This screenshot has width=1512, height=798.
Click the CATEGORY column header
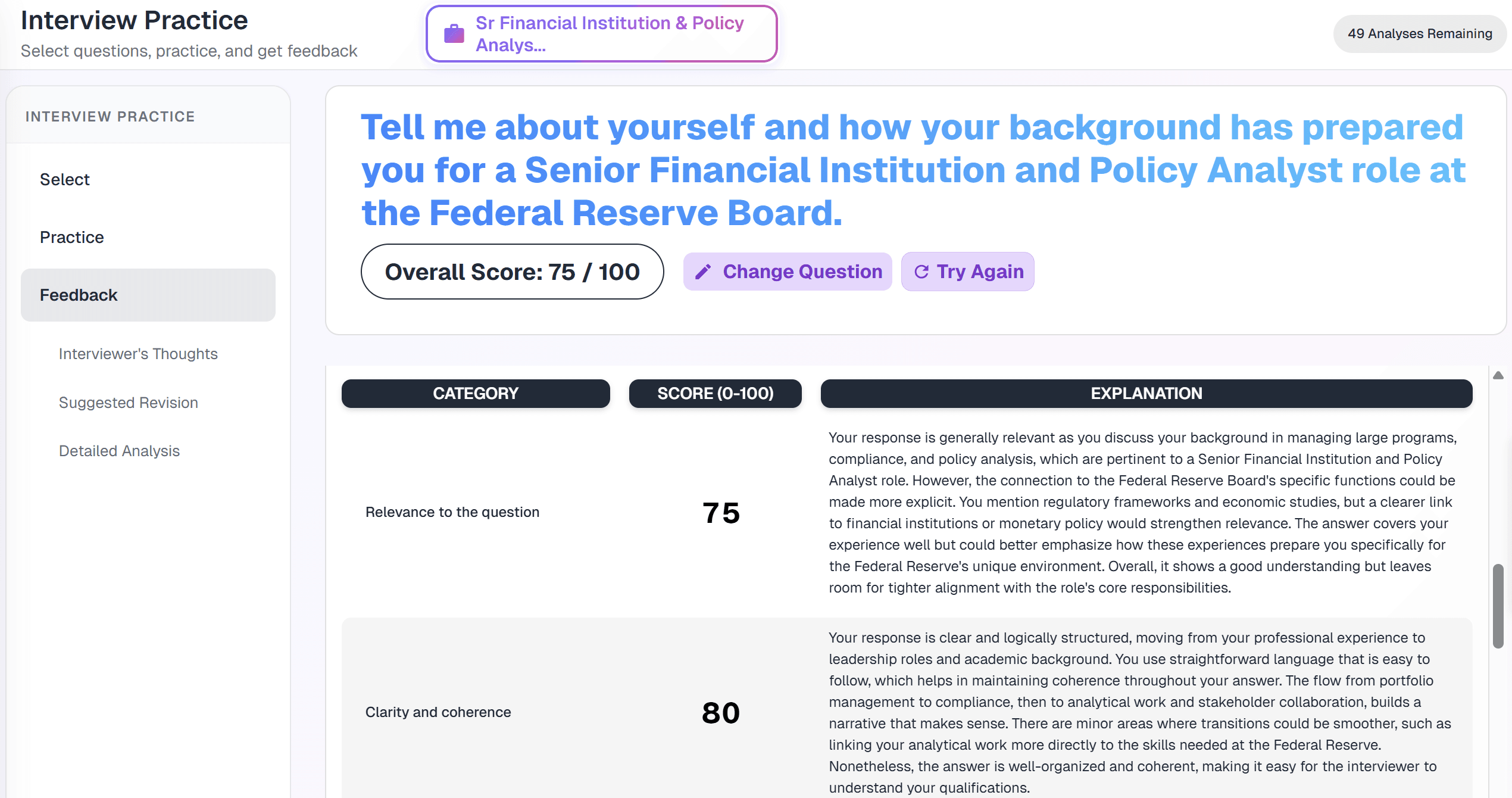coord(476,394)
